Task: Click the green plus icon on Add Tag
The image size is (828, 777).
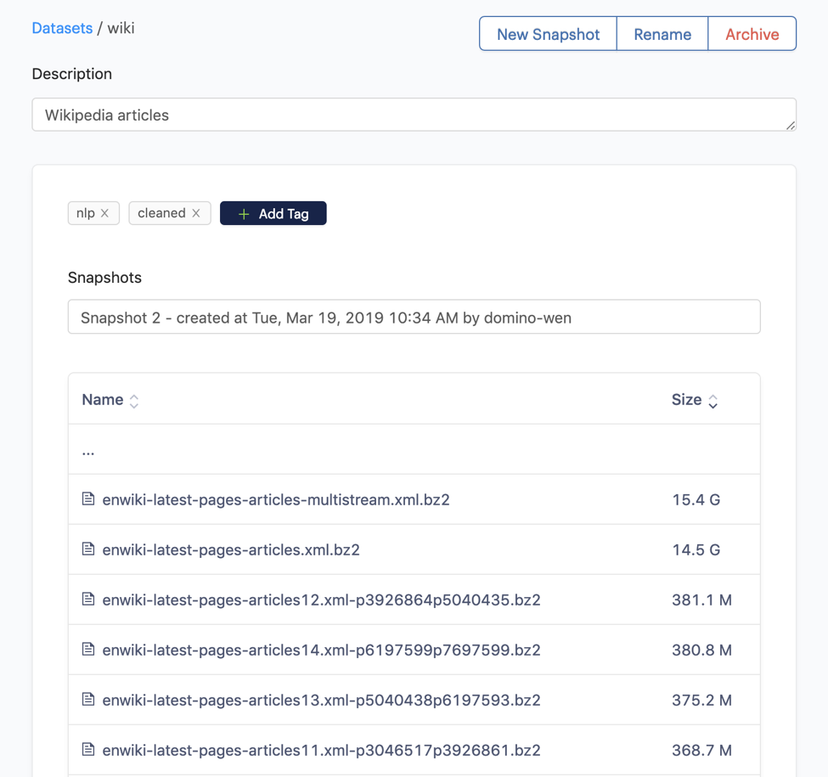Action: (243, 212)
